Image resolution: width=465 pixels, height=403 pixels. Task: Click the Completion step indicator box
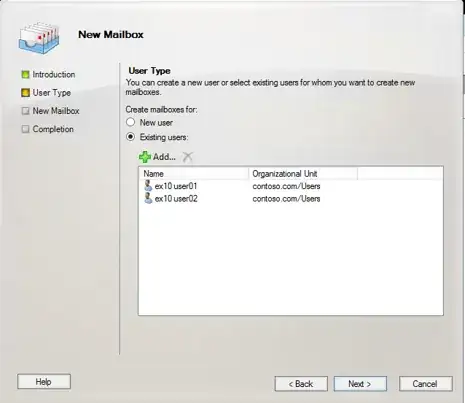(x=25, y=129)
